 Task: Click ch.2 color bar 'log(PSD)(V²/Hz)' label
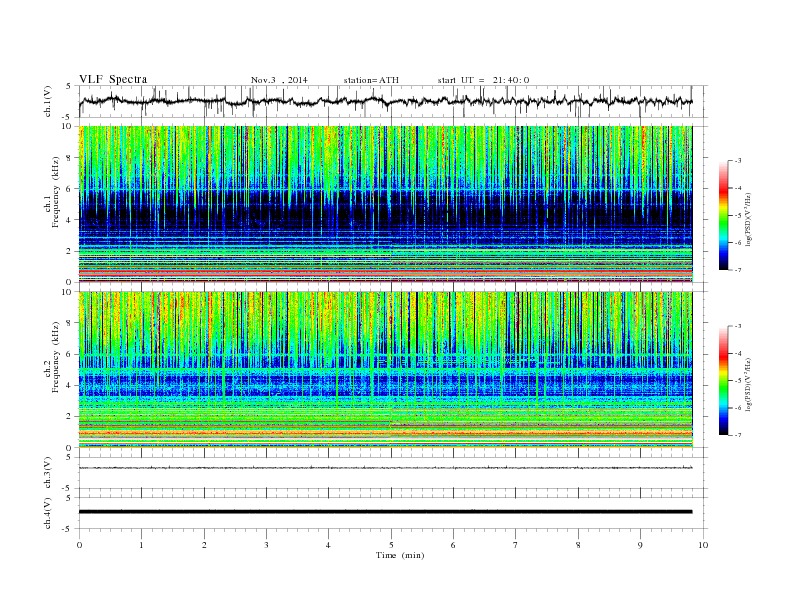748,384
